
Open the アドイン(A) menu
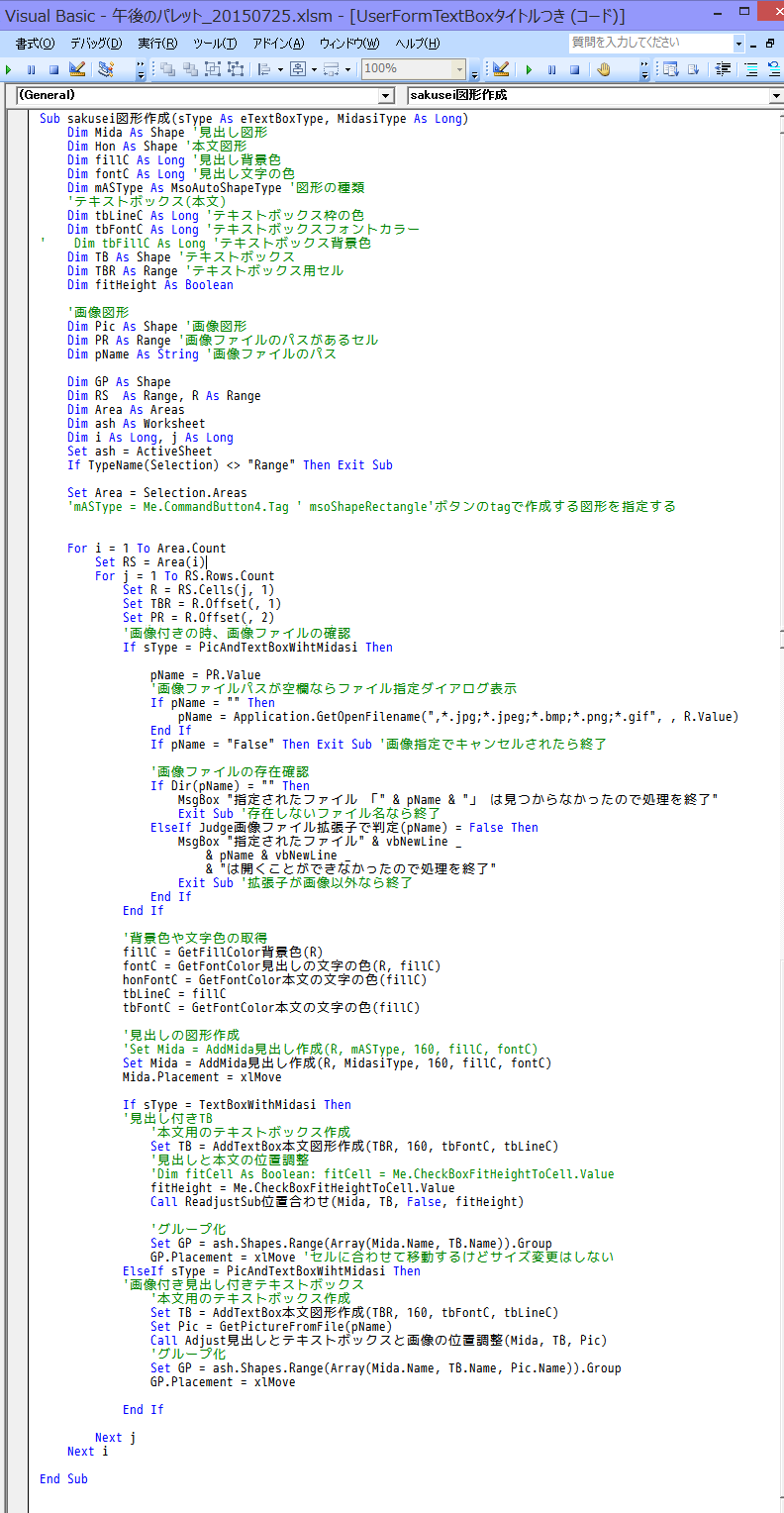point(278,44)
